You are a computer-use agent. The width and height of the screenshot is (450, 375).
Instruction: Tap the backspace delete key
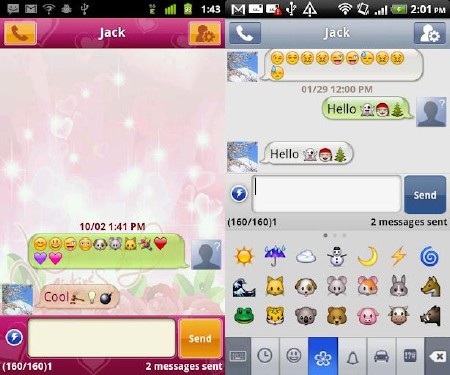point(437,356)
